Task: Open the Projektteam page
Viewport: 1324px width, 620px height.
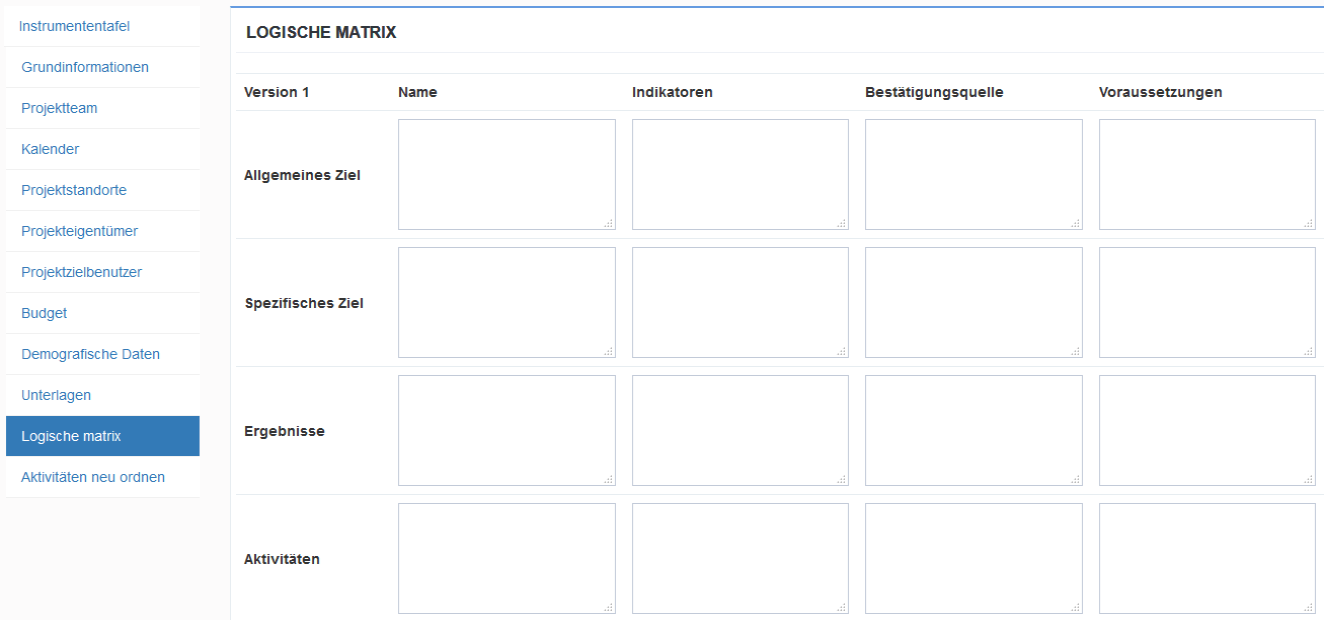Action: click(102, 108)
